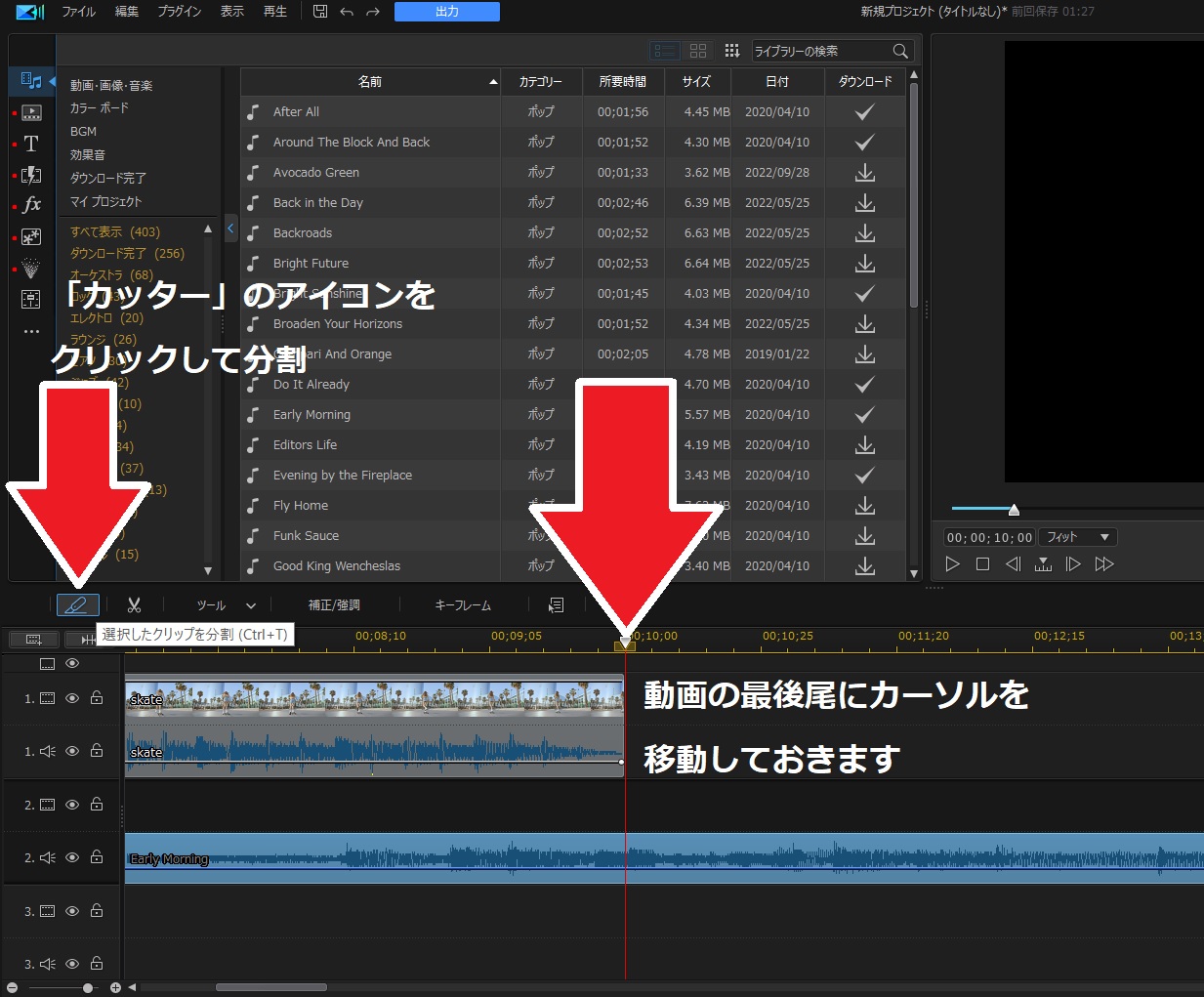Open the ツール dropdown in timeline toolbar
Screen dimensions: 1204x997
pyautogui.click(x=226, y=605)
